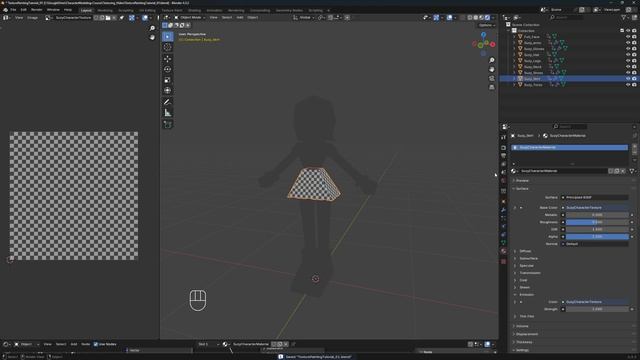Open the Normal Default dropdown
The height and width of the screenshot is (360, 640).
595,244
